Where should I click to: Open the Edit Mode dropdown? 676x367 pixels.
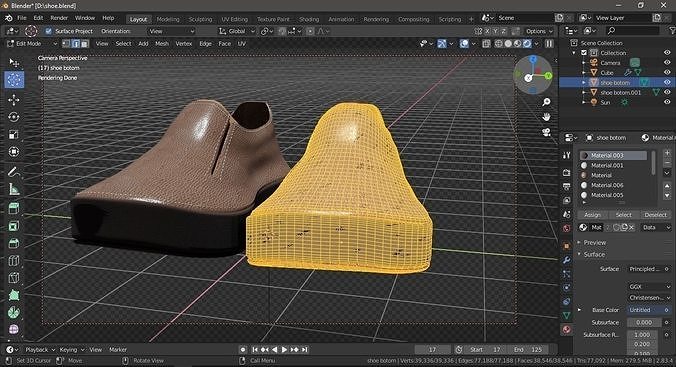coord(32,44)
